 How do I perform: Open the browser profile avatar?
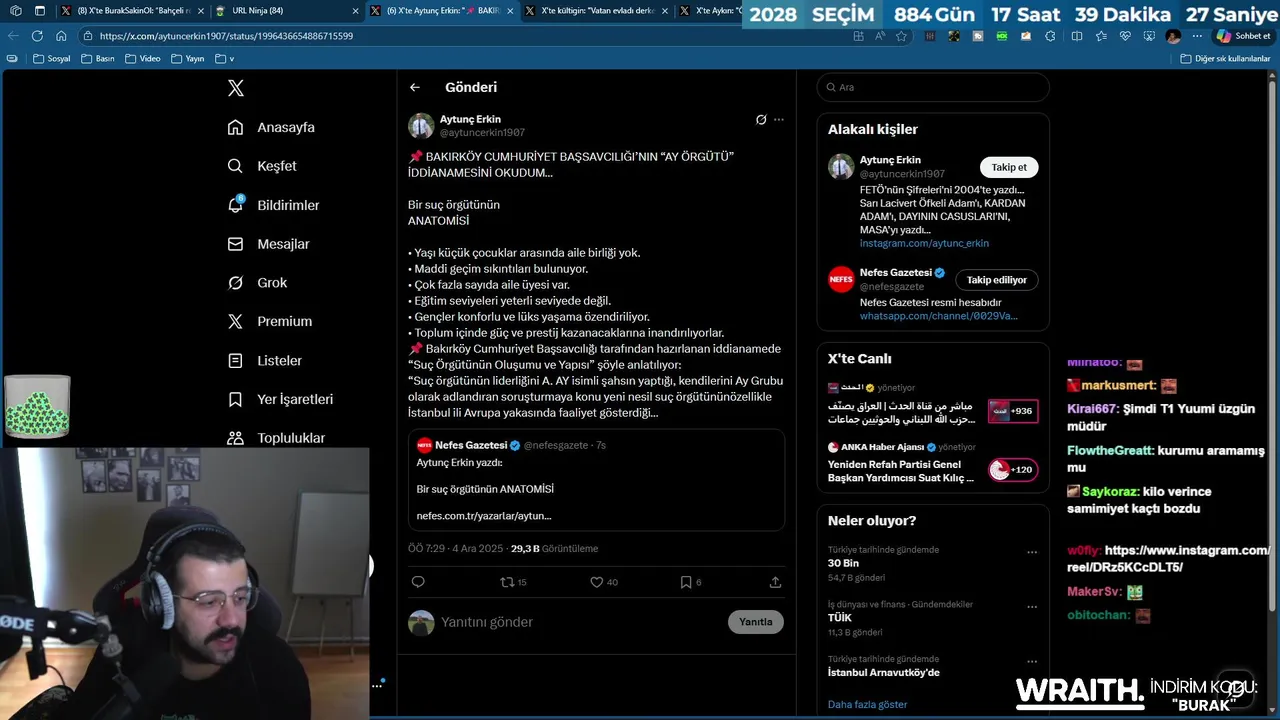(x=1173, y=36)
